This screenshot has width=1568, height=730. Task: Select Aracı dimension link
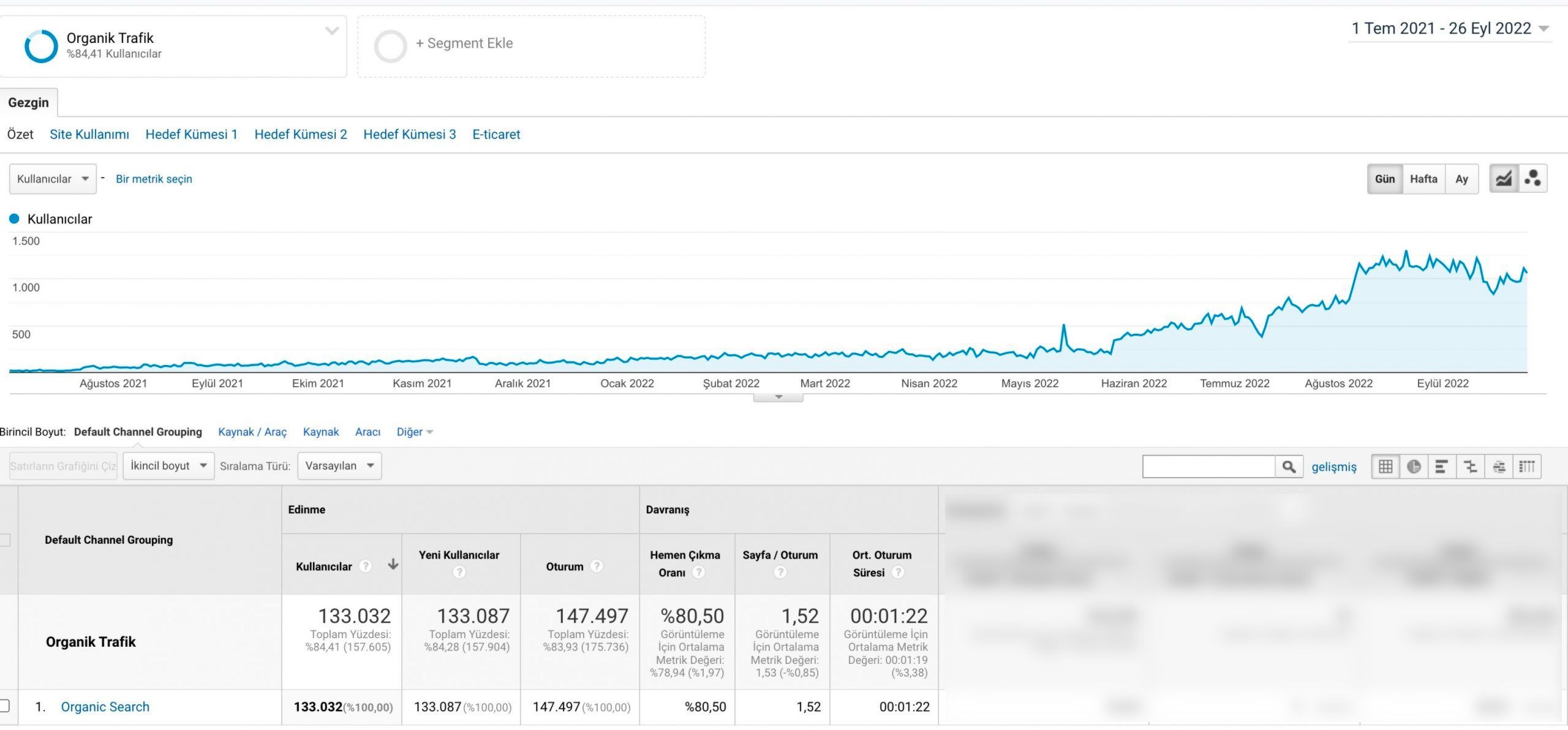click(367, 432)
